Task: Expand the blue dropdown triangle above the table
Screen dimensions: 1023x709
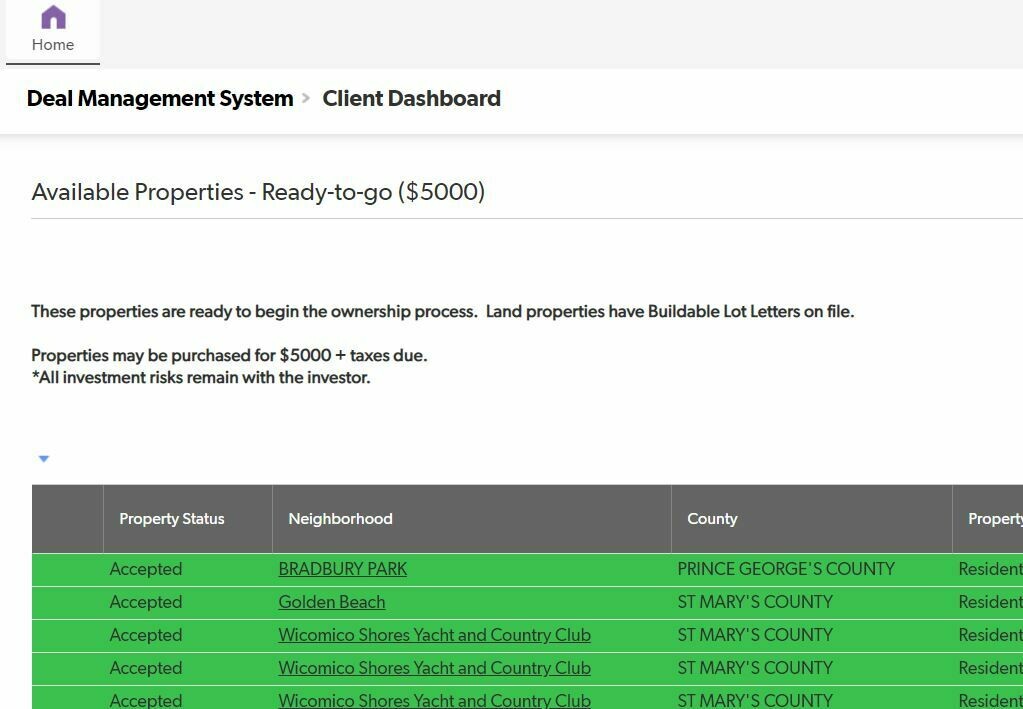Action: click(44, 459)
